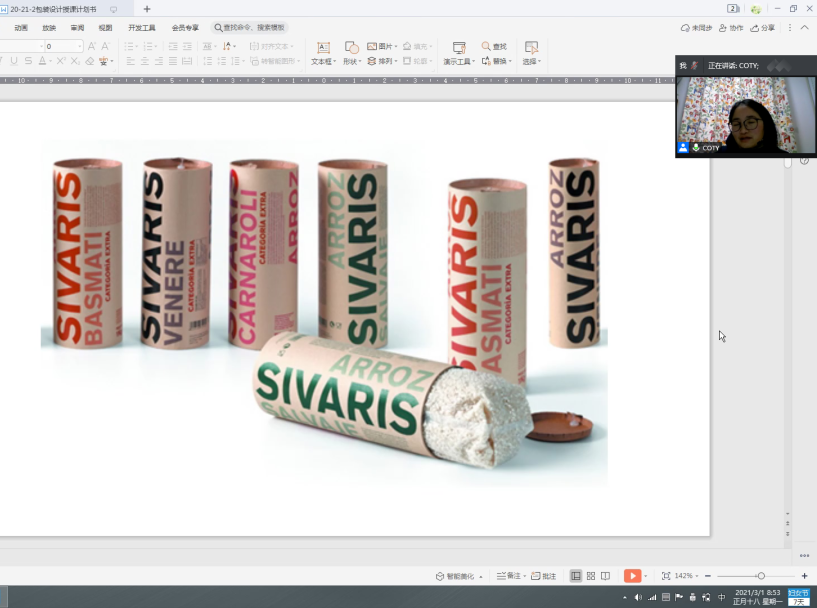817x608 pixels.
Task: Click the 分享 (Share) button
Action: (762, 28)
